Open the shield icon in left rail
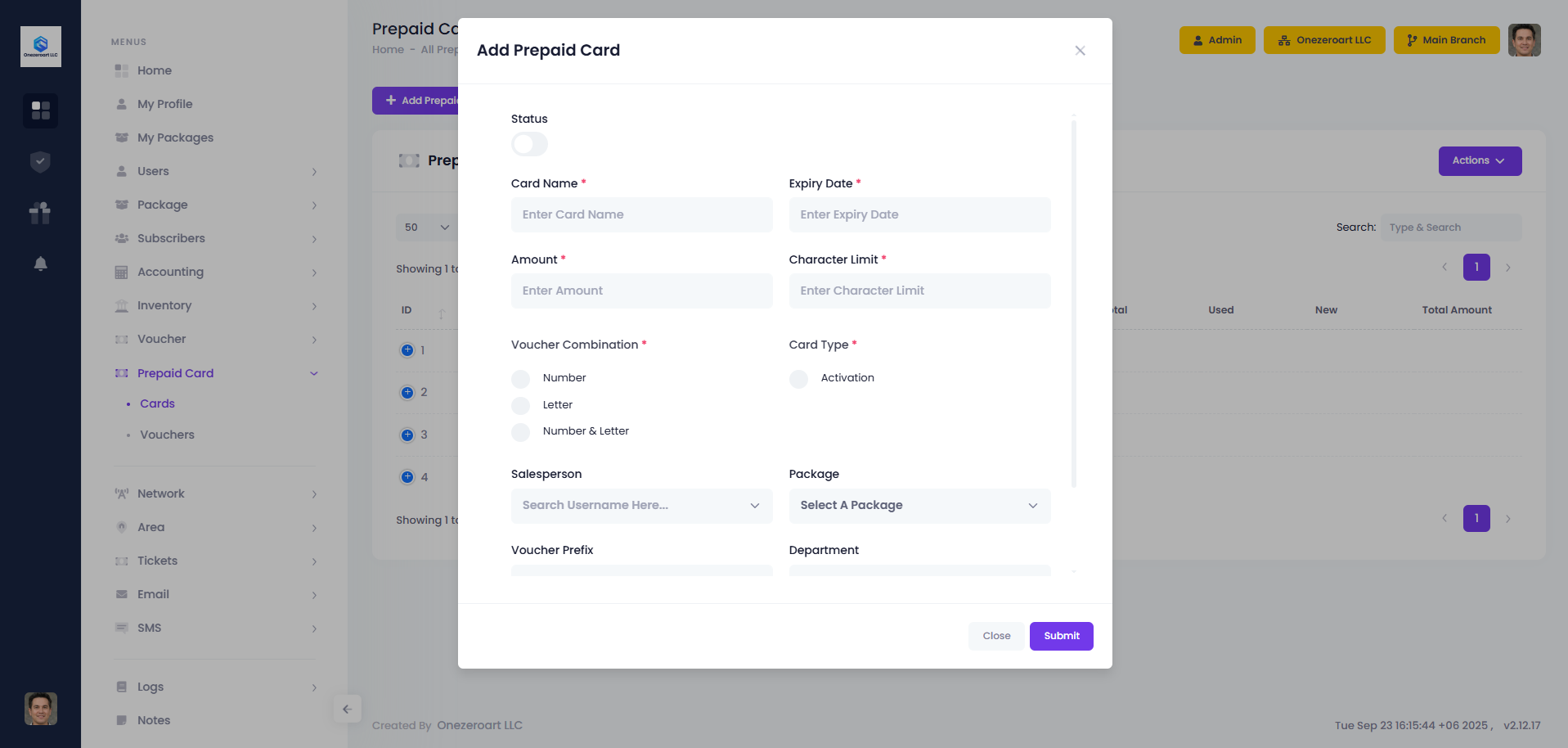The height and width of the screenshot is (748, 1568). pos(40,162)
